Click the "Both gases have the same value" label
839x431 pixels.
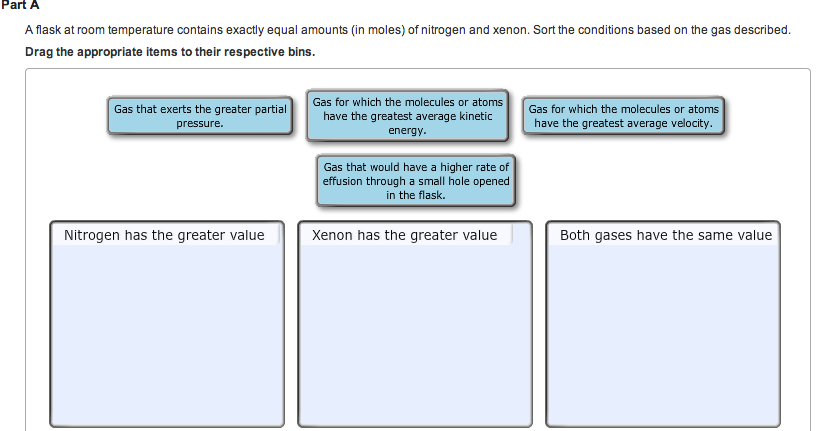point(666,235)
